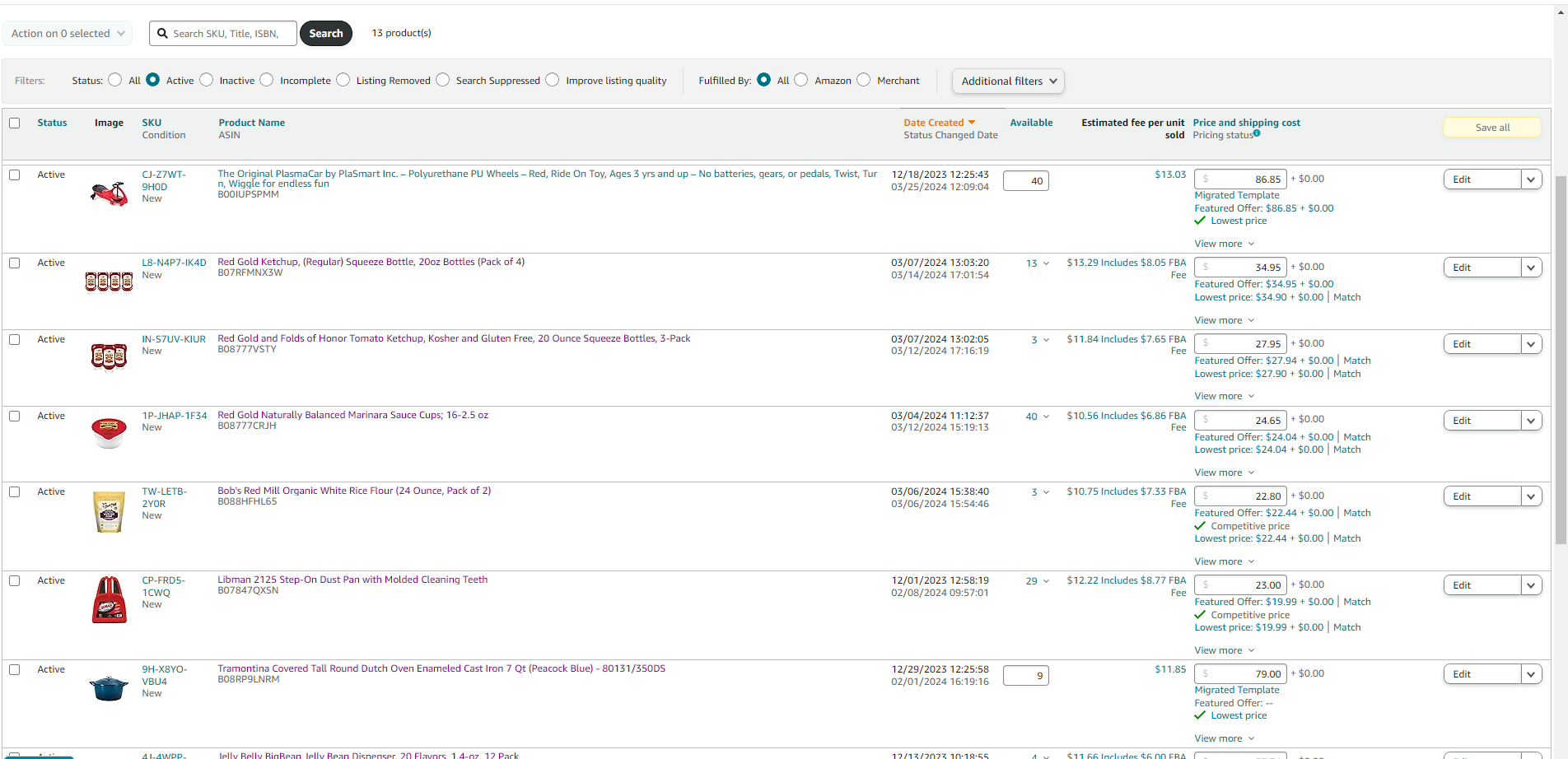The width and height of the screenshot is (1568, 759).
Task: Open the PlasmaCar product thumbnail
Action: [109, 194]
